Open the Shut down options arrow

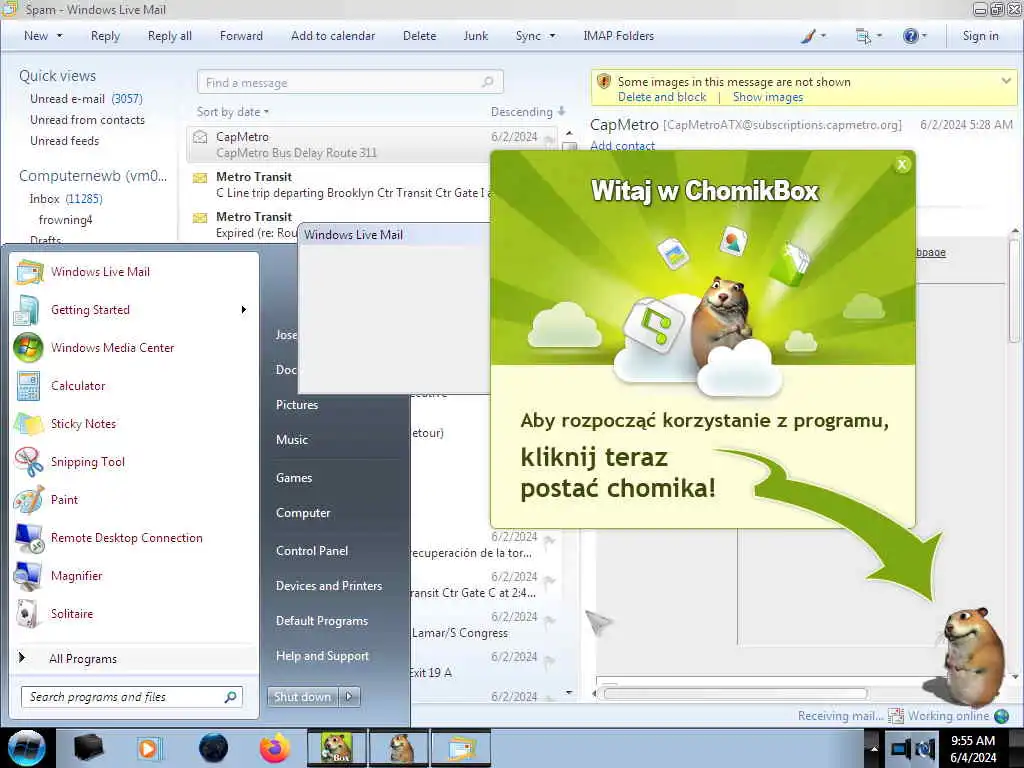pos(349,697)
